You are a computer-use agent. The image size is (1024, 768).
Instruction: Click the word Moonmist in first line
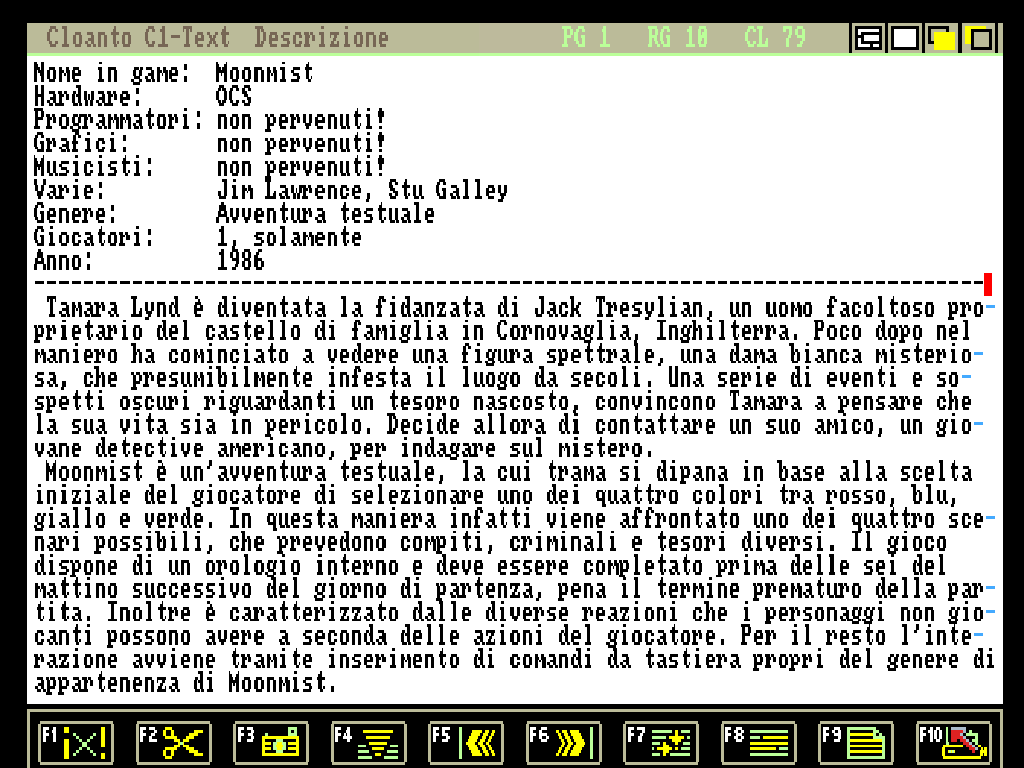pos(264,73)
